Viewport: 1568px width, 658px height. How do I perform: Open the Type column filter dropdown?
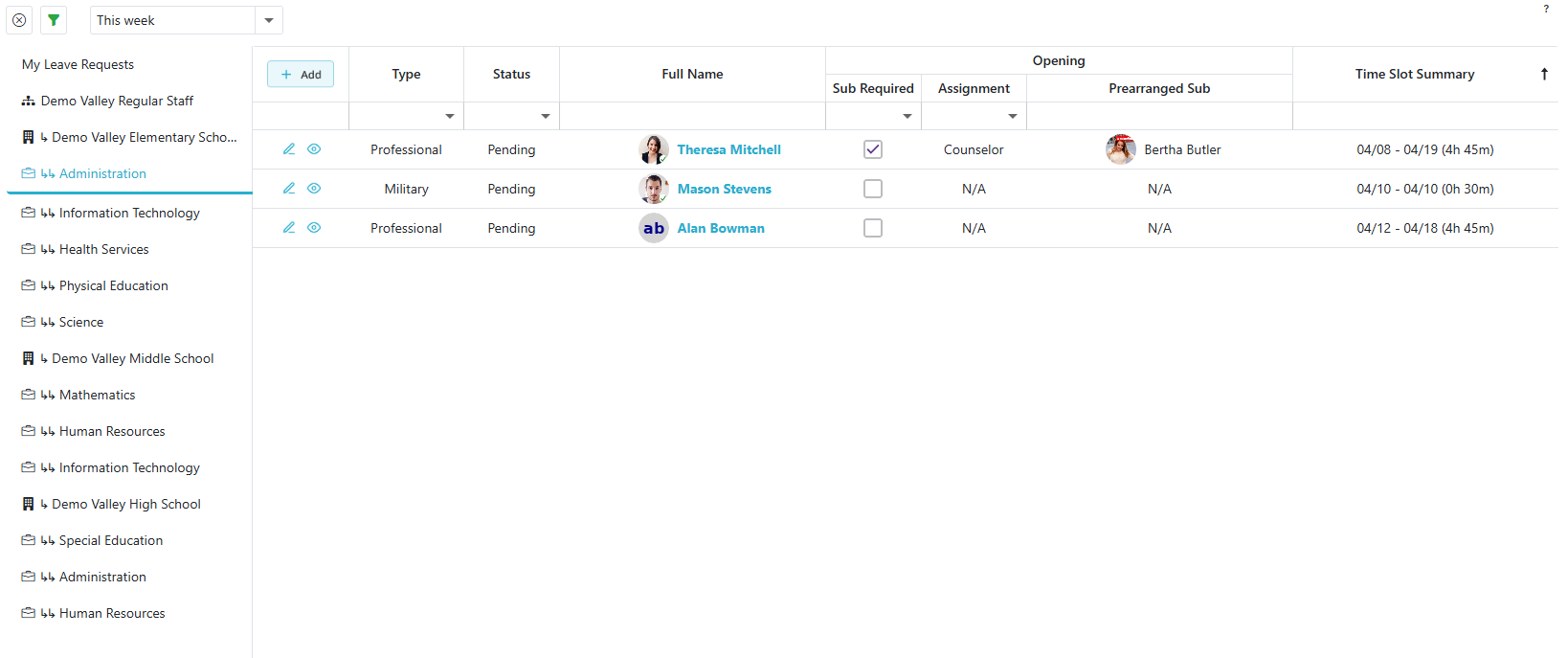pos(450,116)
